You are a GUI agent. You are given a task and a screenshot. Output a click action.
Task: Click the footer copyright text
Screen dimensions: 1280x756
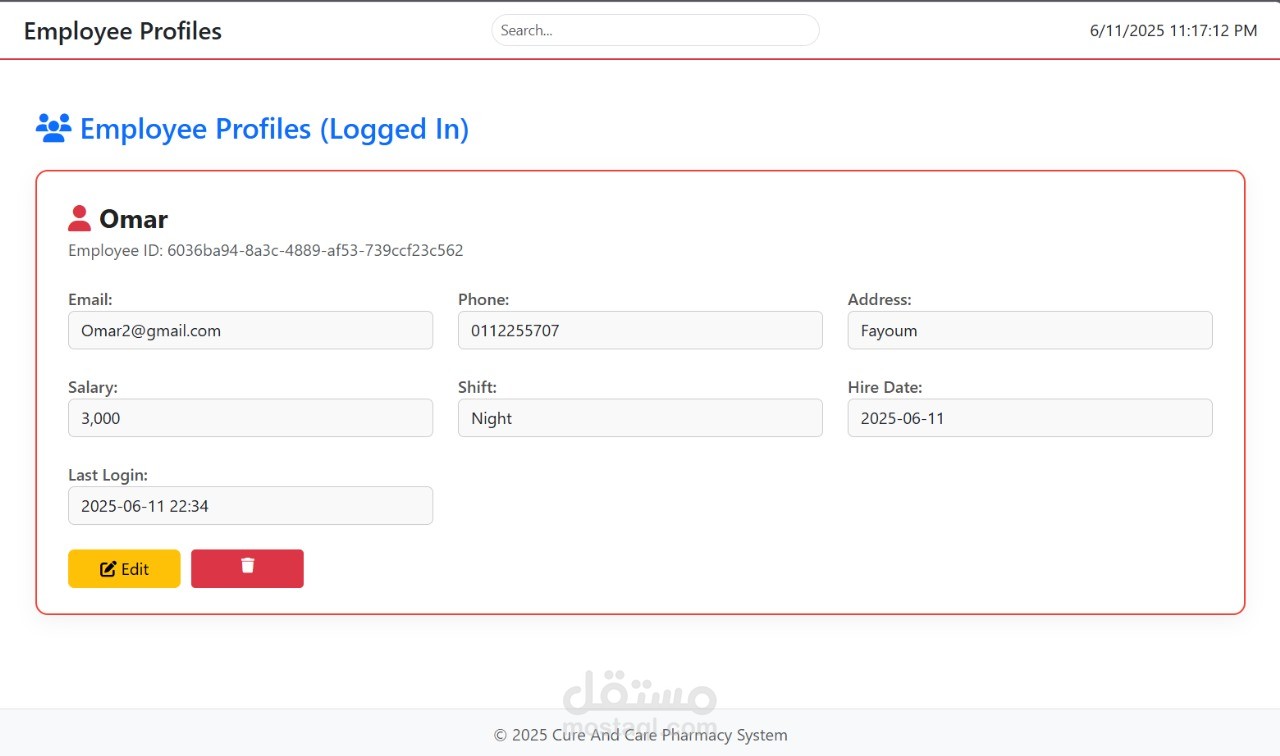click(640, 735)
